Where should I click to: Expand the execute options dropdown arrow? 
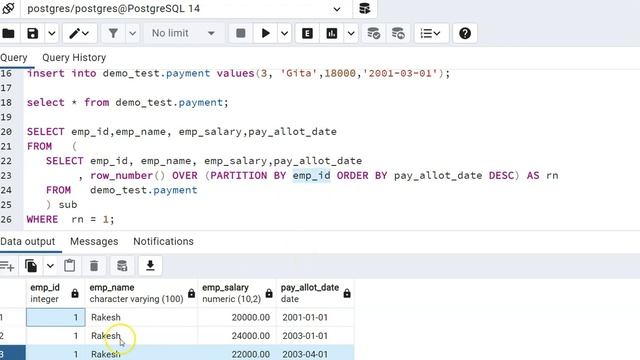284,33
